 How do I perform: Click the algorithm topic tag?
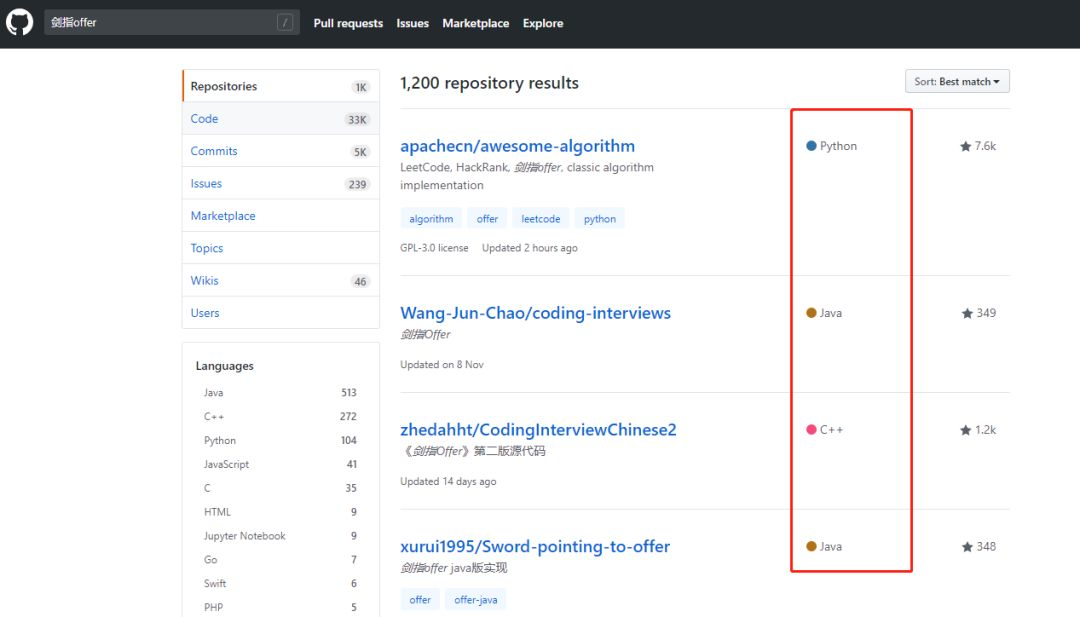click(431, 218)
